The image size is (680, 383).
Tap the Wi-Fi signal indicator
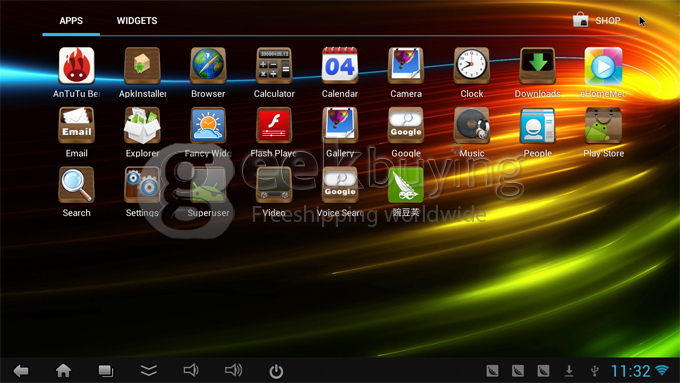click(662, 370)
